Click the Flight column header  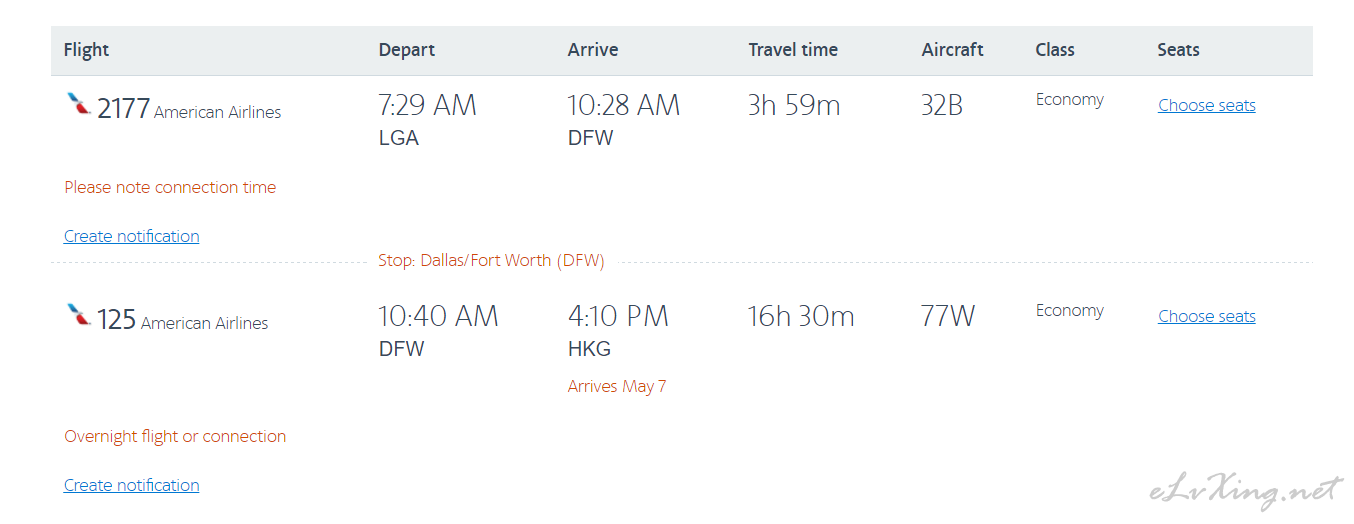[x=86, y=50]
